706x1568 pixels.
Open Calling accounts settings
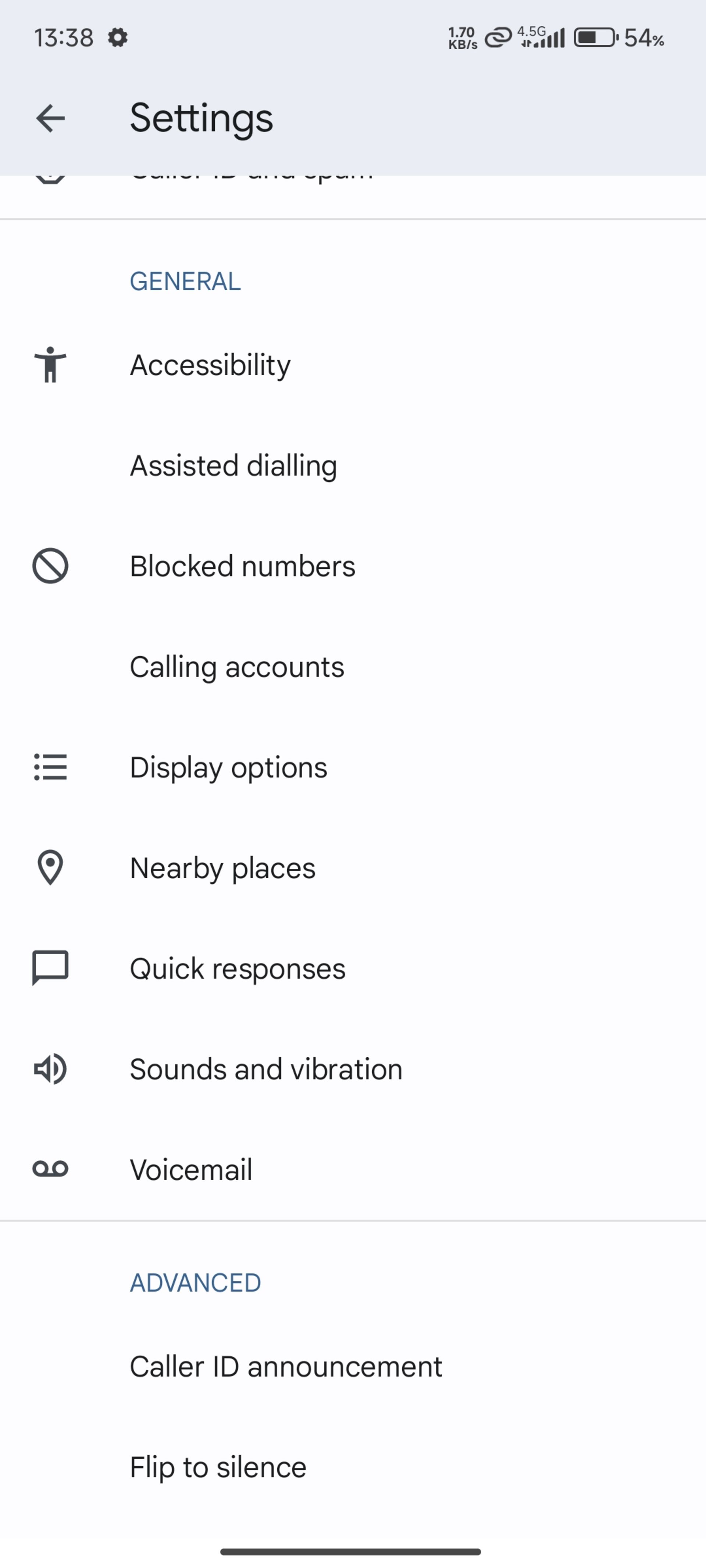237,667
